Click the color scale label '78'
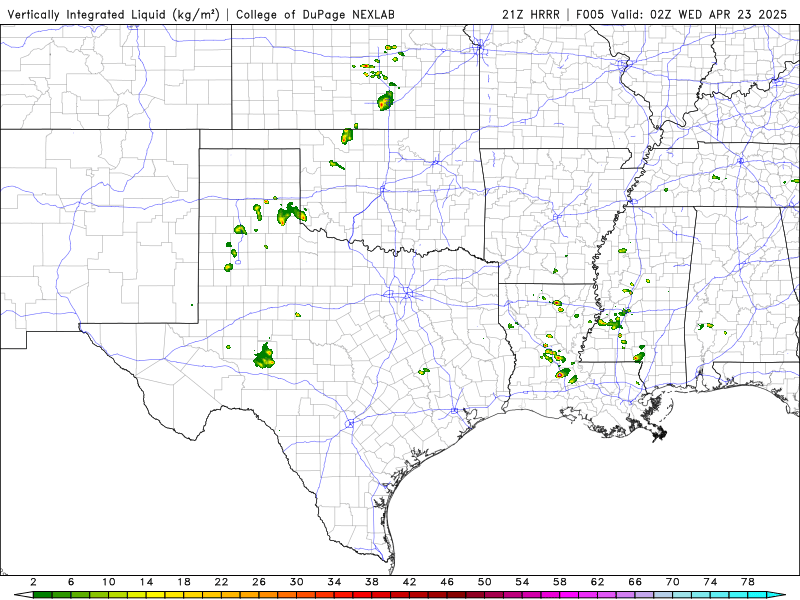 [748, 582]
